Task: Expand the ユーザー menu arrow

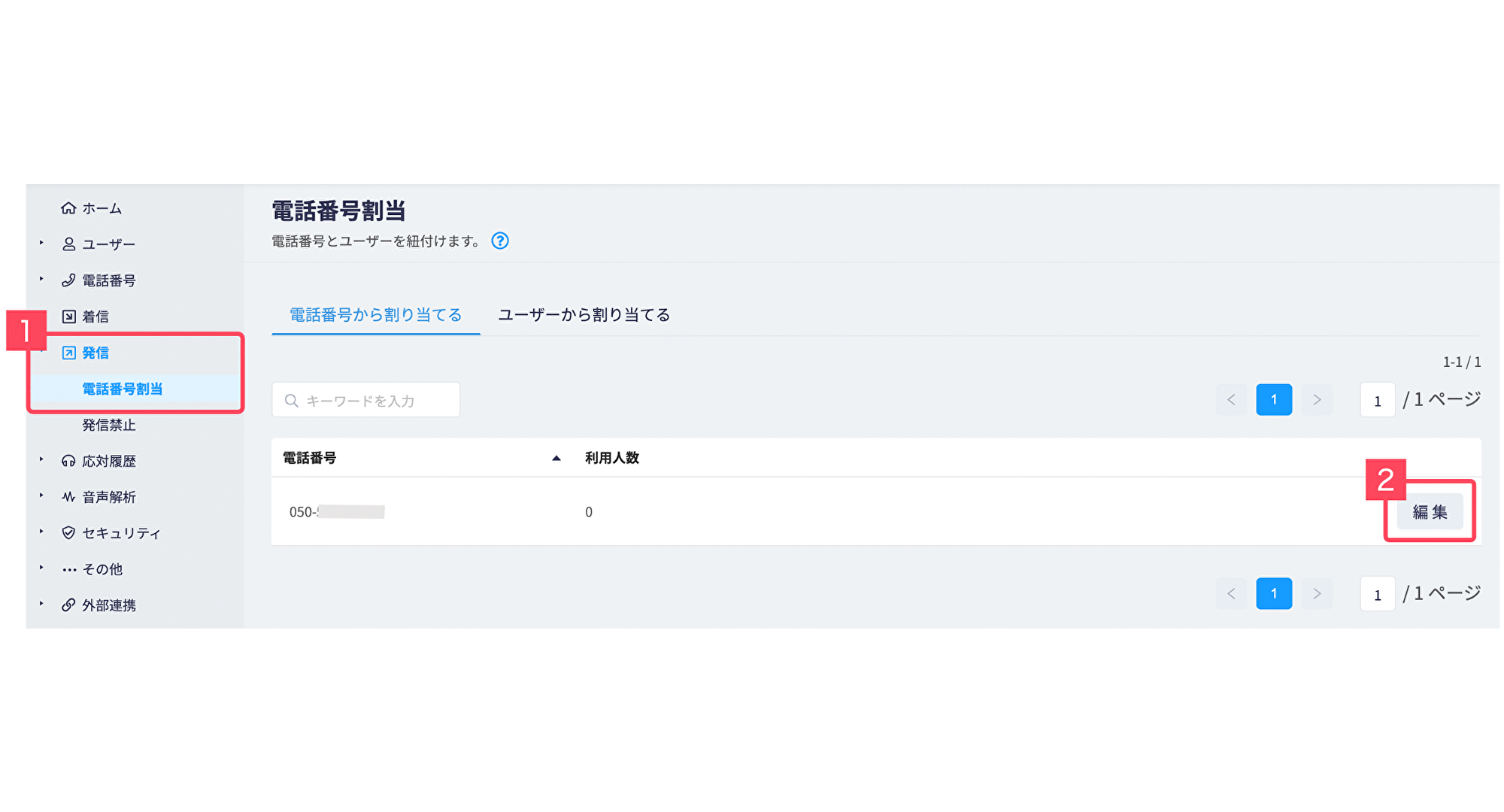Action: 41,243
